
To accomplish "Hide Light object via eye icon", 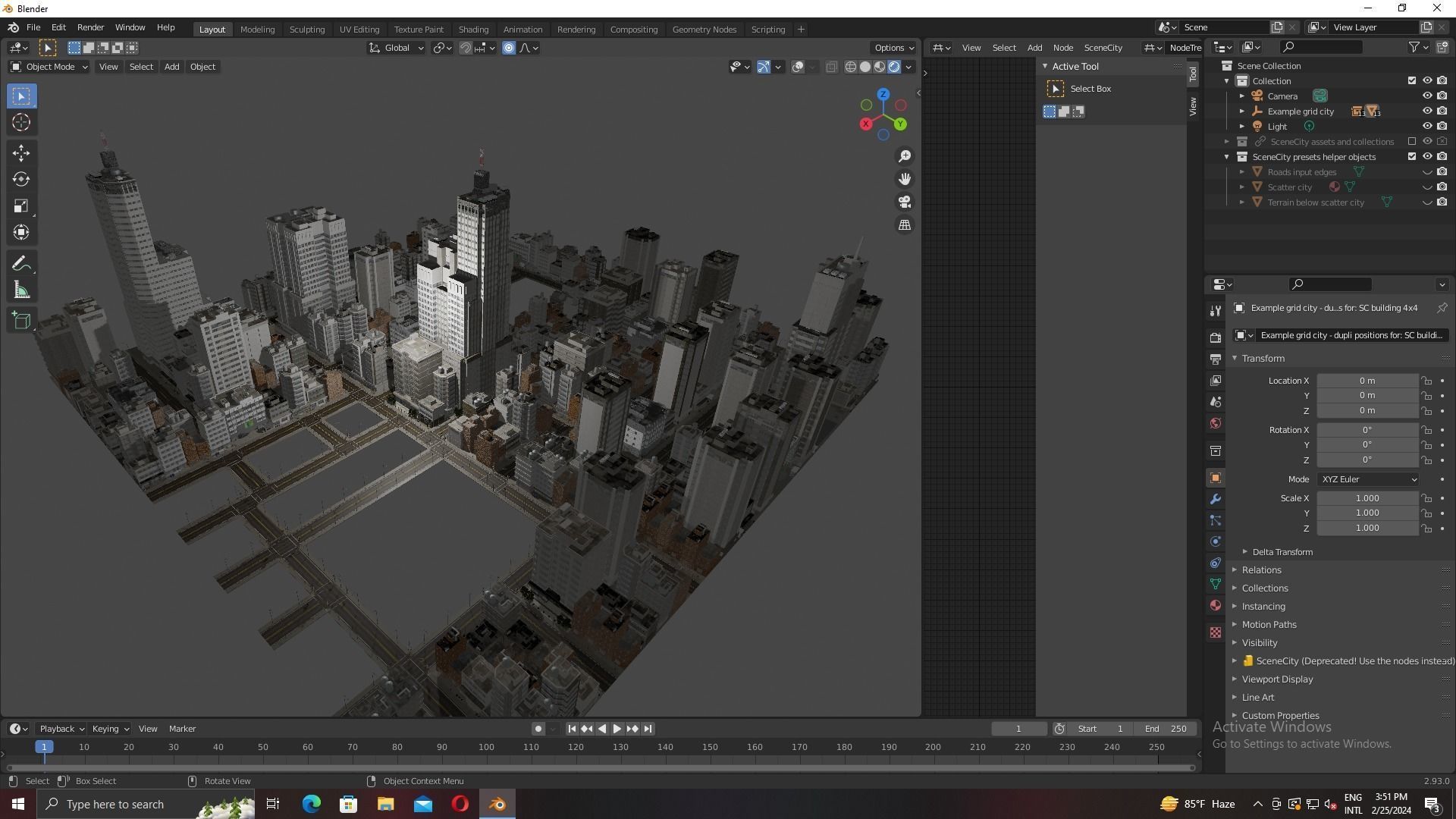I will click(1426, 127).
